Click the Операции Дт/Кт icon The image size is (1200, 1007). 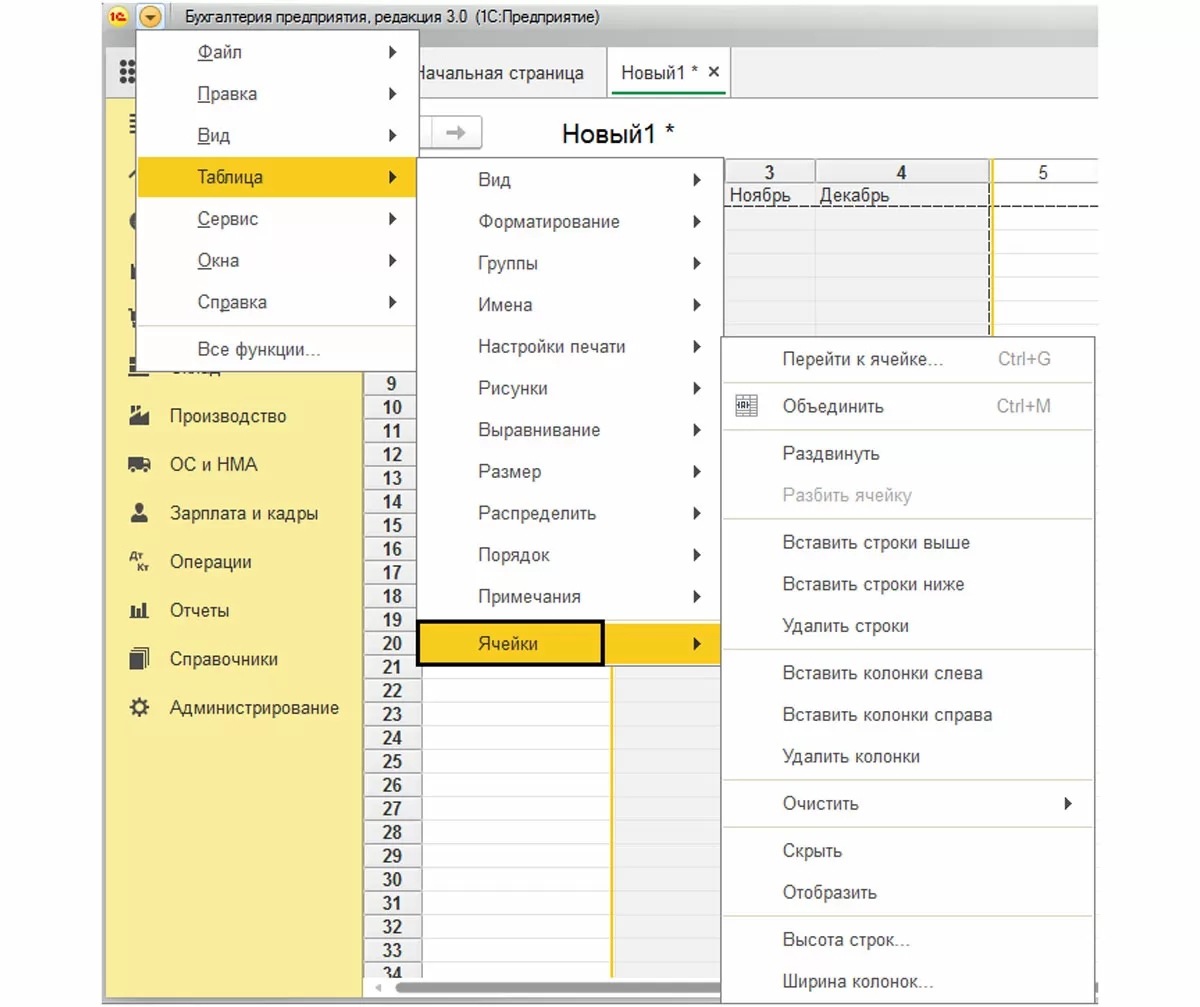click(x=140, y=562)
